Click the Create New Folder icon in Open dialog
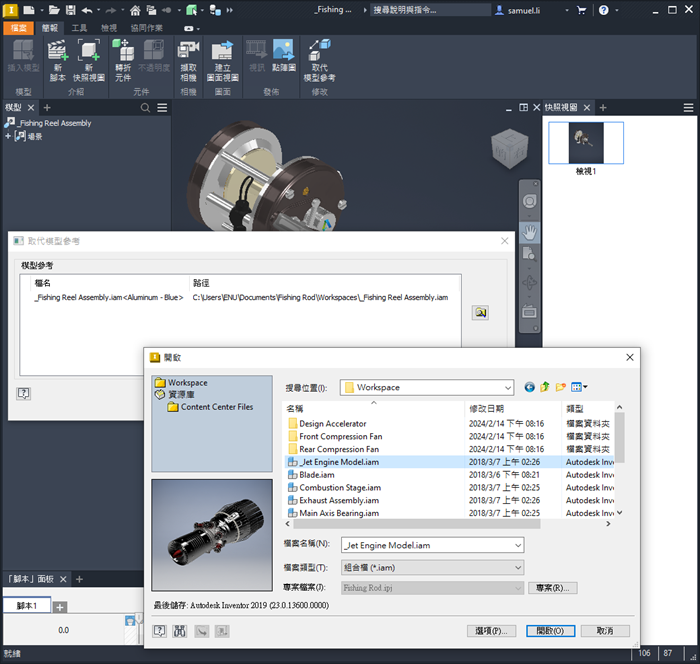 (561, 387)
